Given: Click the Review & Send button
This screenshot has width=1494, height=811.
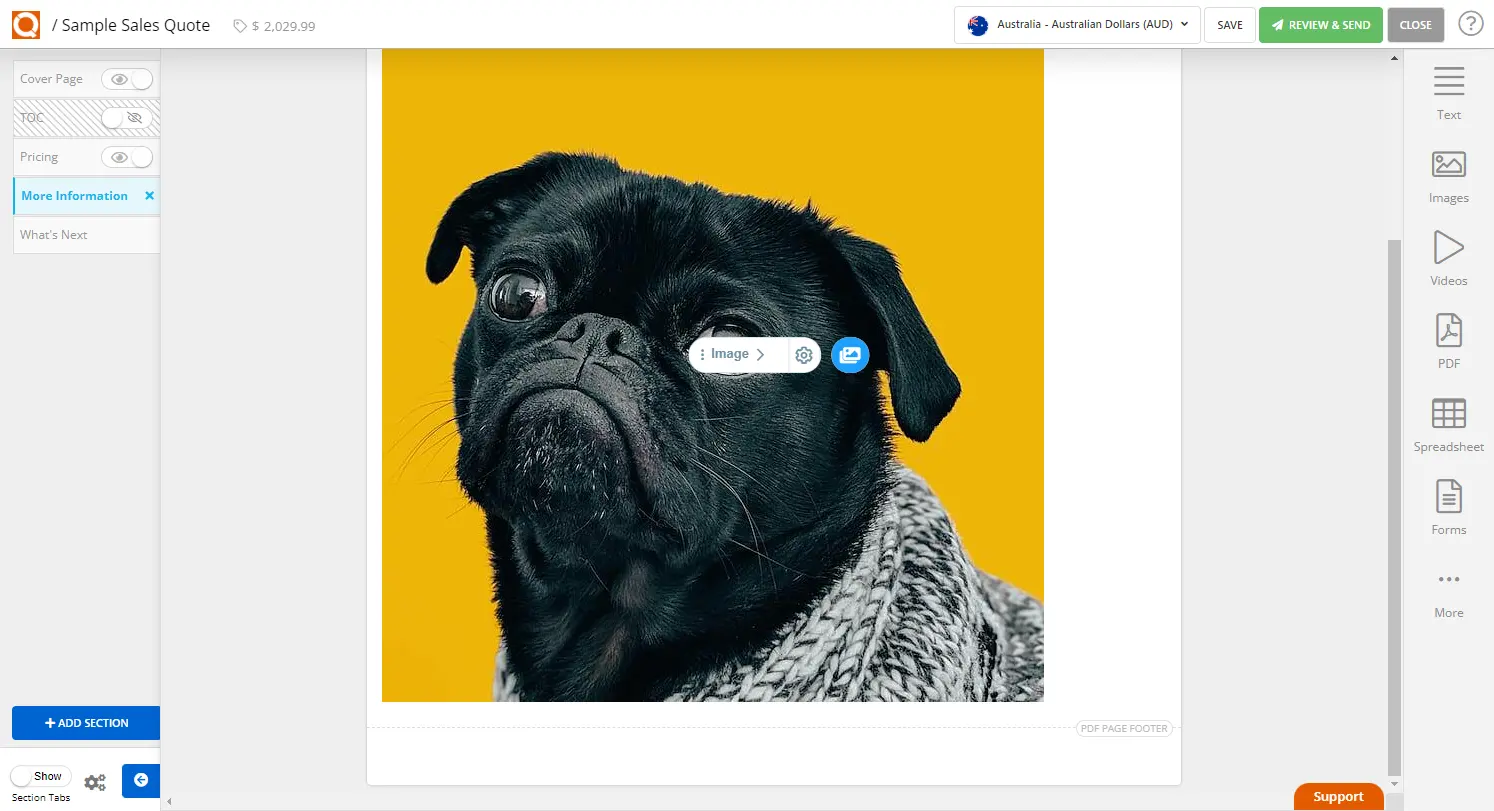Looking at the screenshot, I should [1320, 25].
